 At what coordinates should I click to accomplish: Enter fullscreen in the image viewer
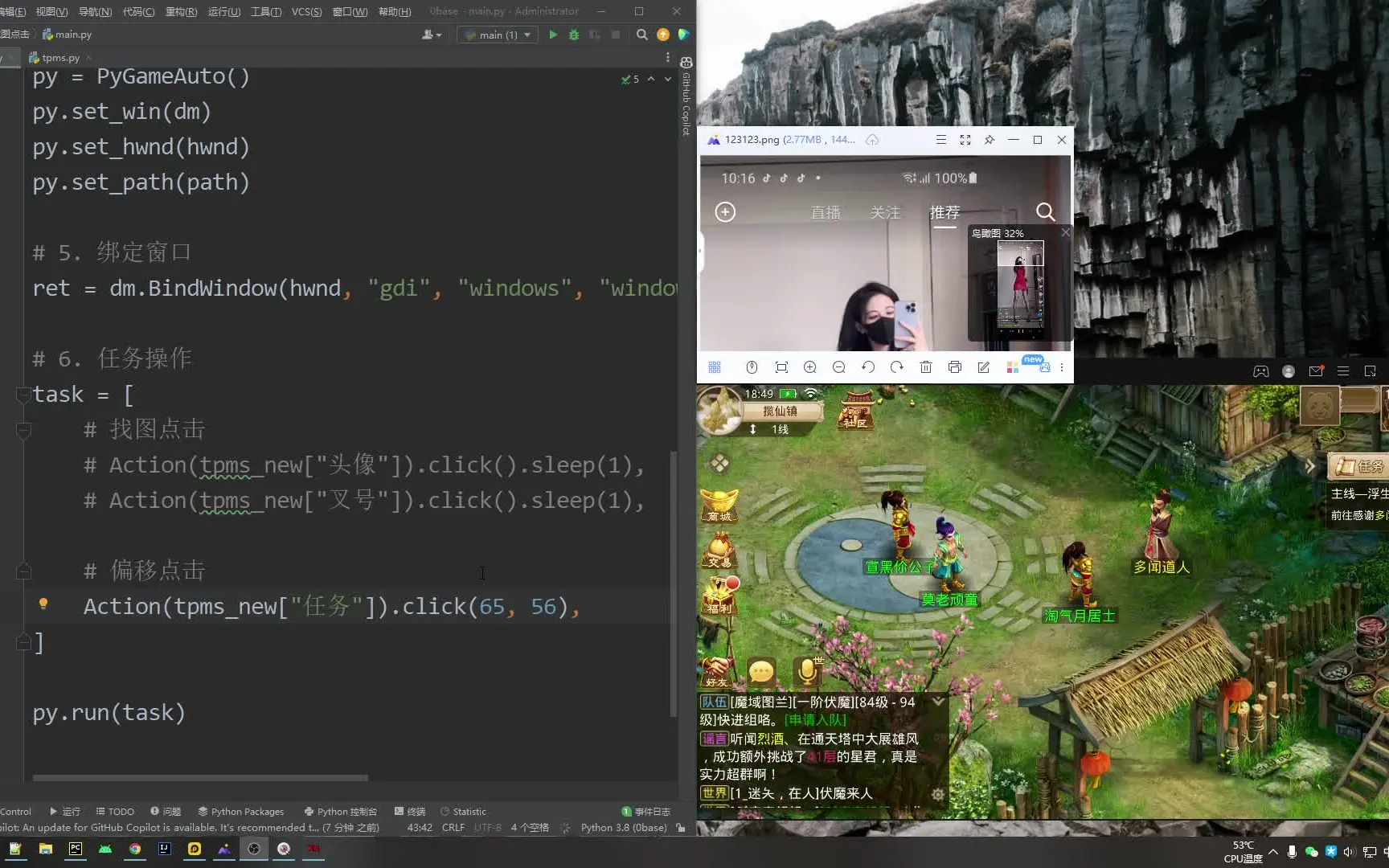pos(965,140)
